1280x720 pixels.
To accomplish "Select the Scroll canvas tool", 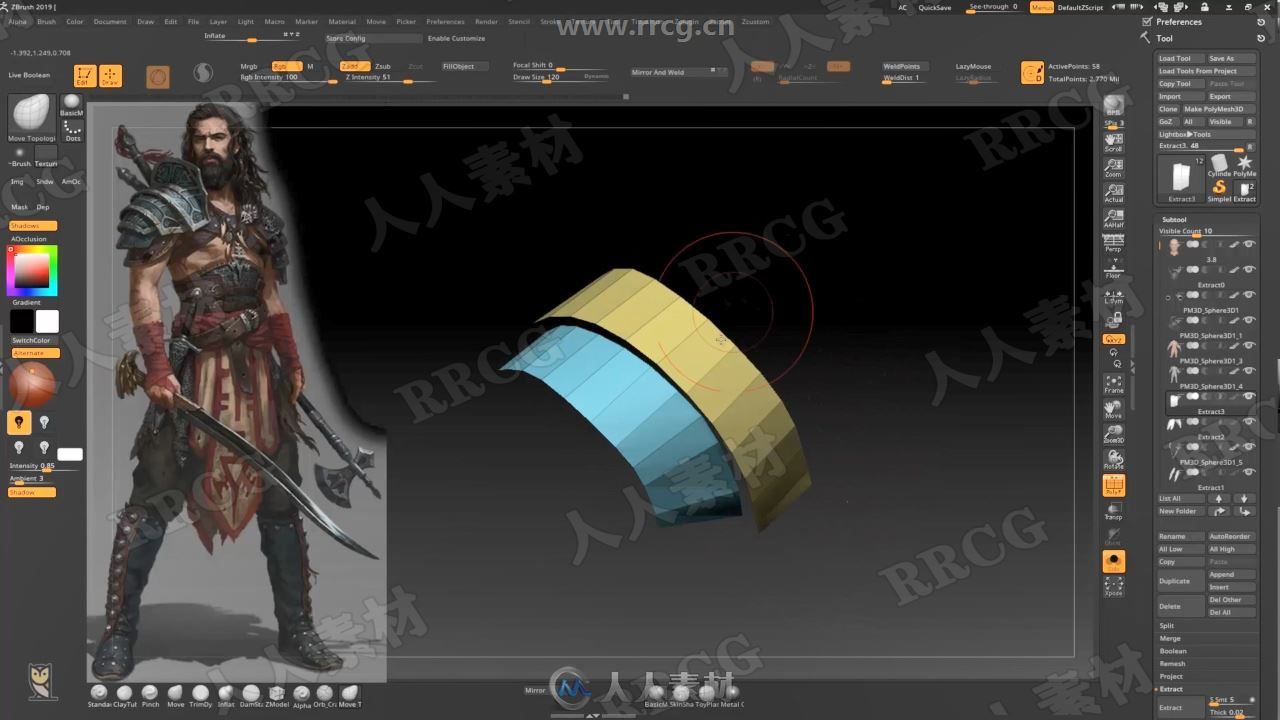I will (x=1113, y=142).
